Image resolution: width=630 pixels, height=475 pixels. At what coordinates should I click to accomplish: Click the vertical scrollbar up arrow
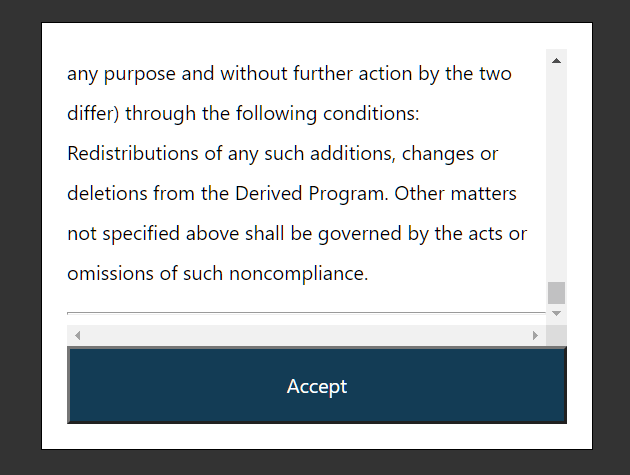(556, 60)
